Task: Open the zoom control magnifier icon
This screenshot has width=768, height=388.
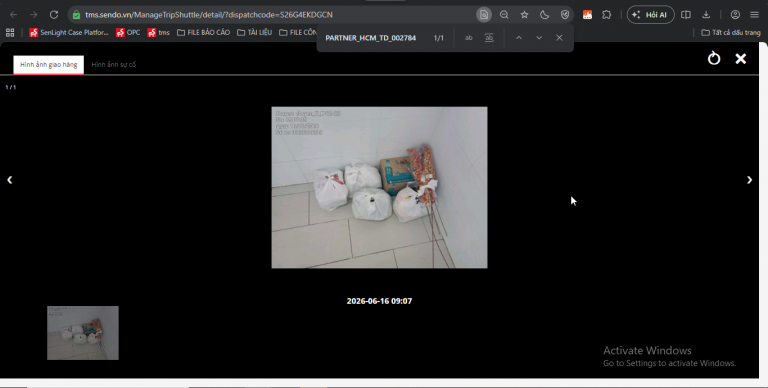Action: 504,15
